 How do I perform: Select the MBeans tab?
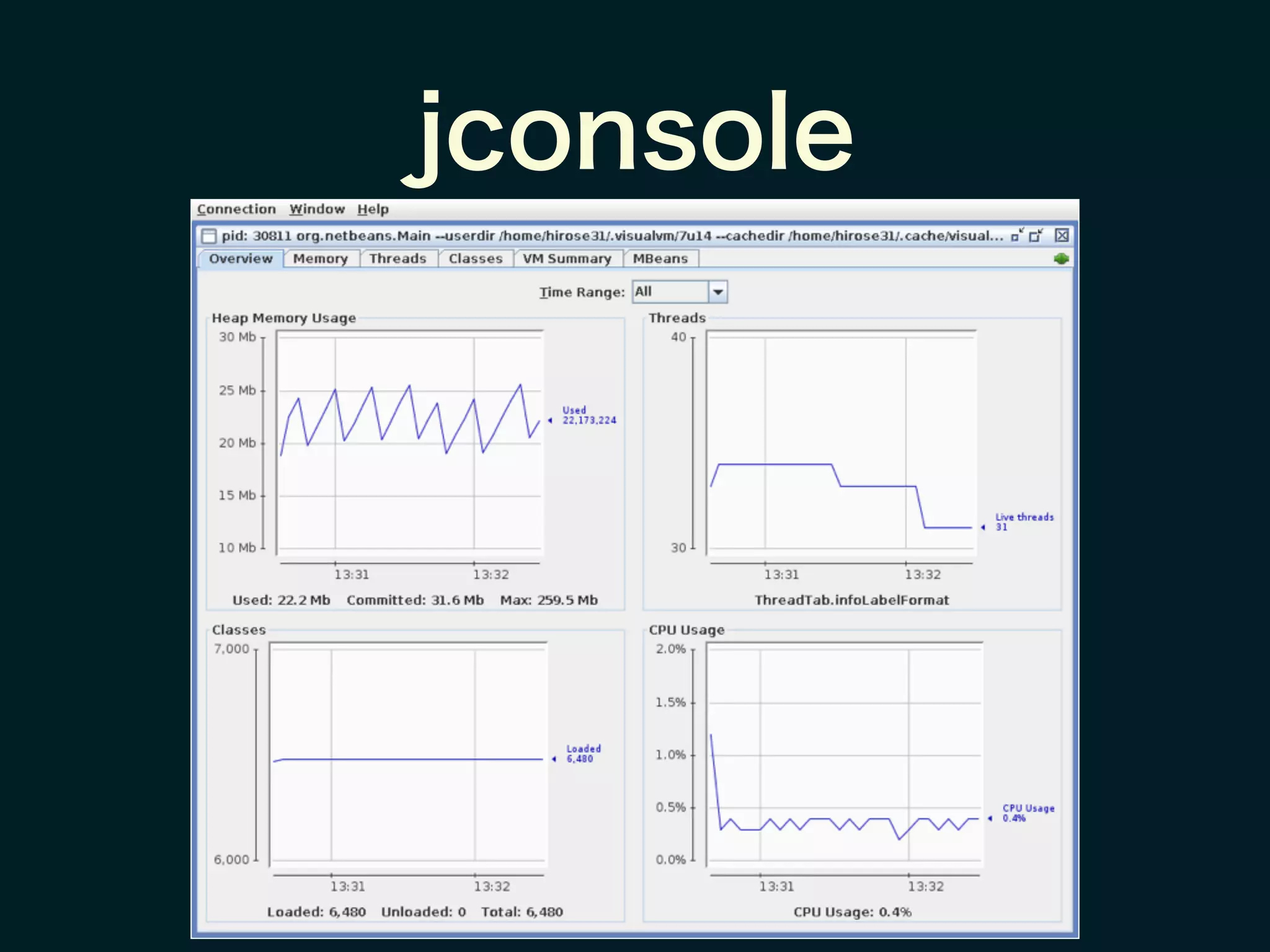pyautogui.click(x=660, y=258)
